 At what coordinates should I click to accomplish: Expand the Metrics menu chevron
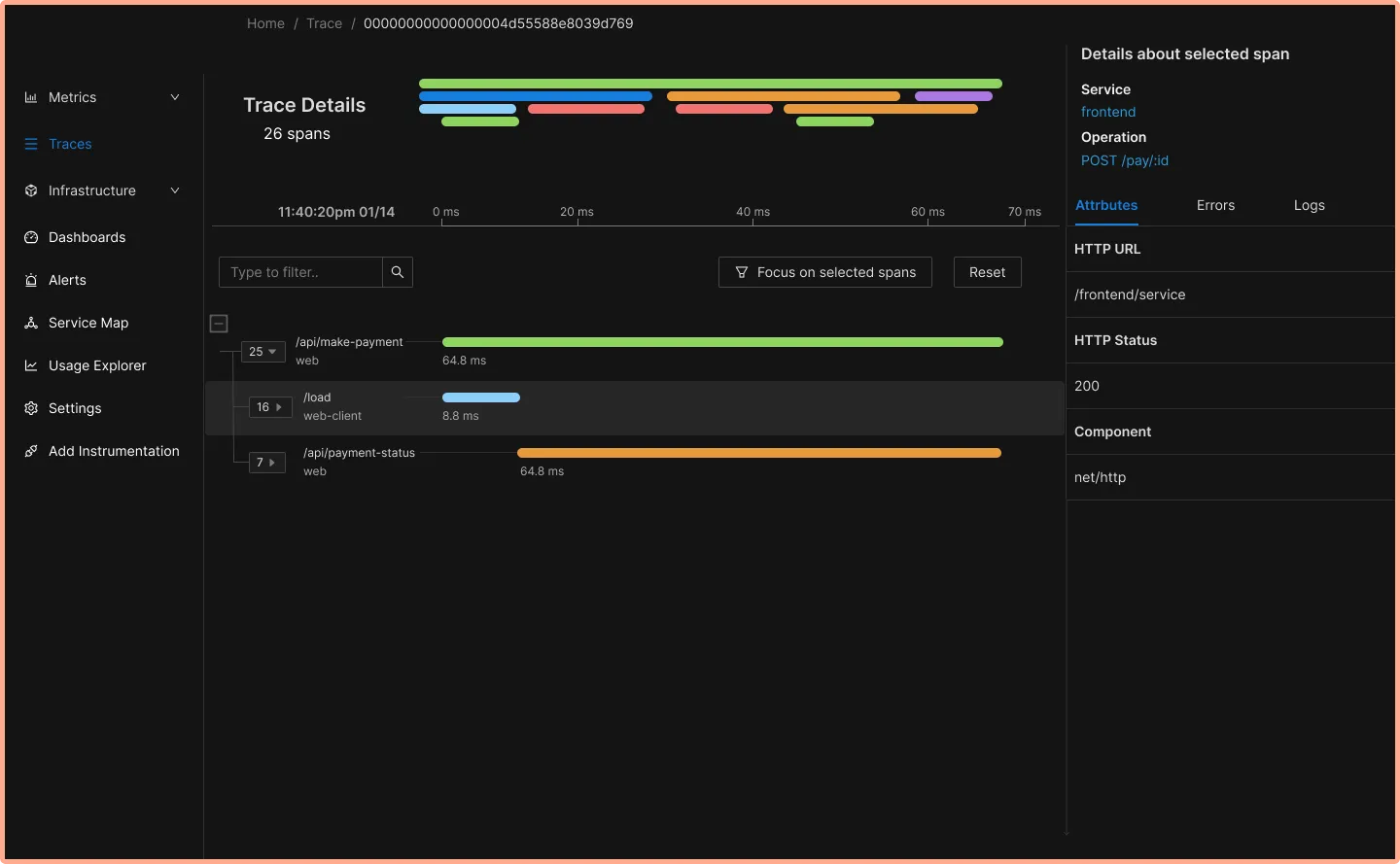point(175,97)
